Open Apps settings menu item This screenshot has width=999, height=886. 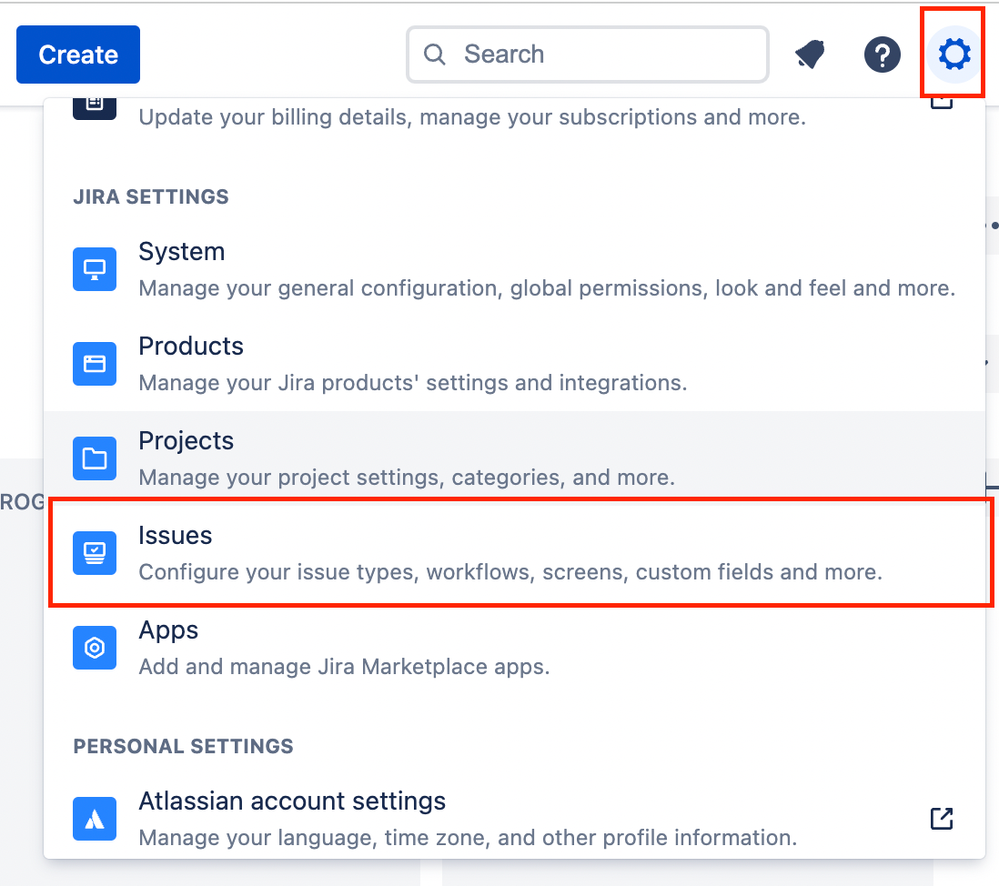(x=514, y=647)
